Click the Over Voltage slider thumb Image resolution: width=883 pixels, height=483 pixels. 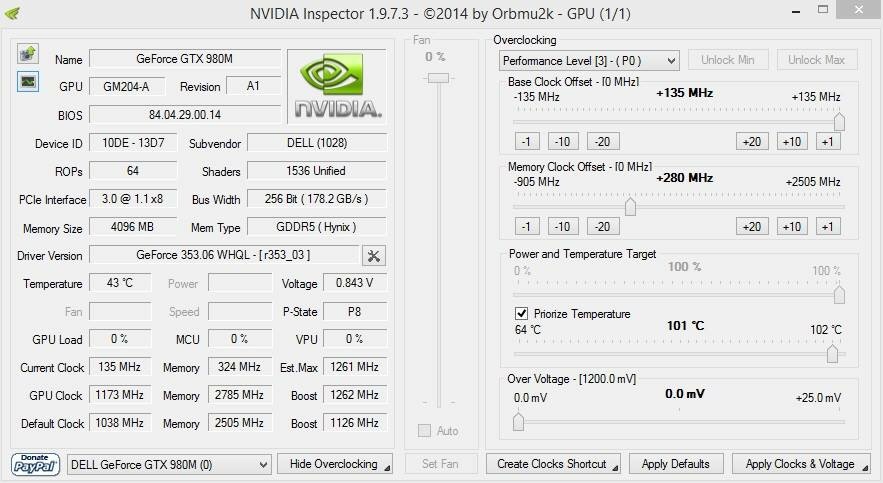tap(519, 422)
